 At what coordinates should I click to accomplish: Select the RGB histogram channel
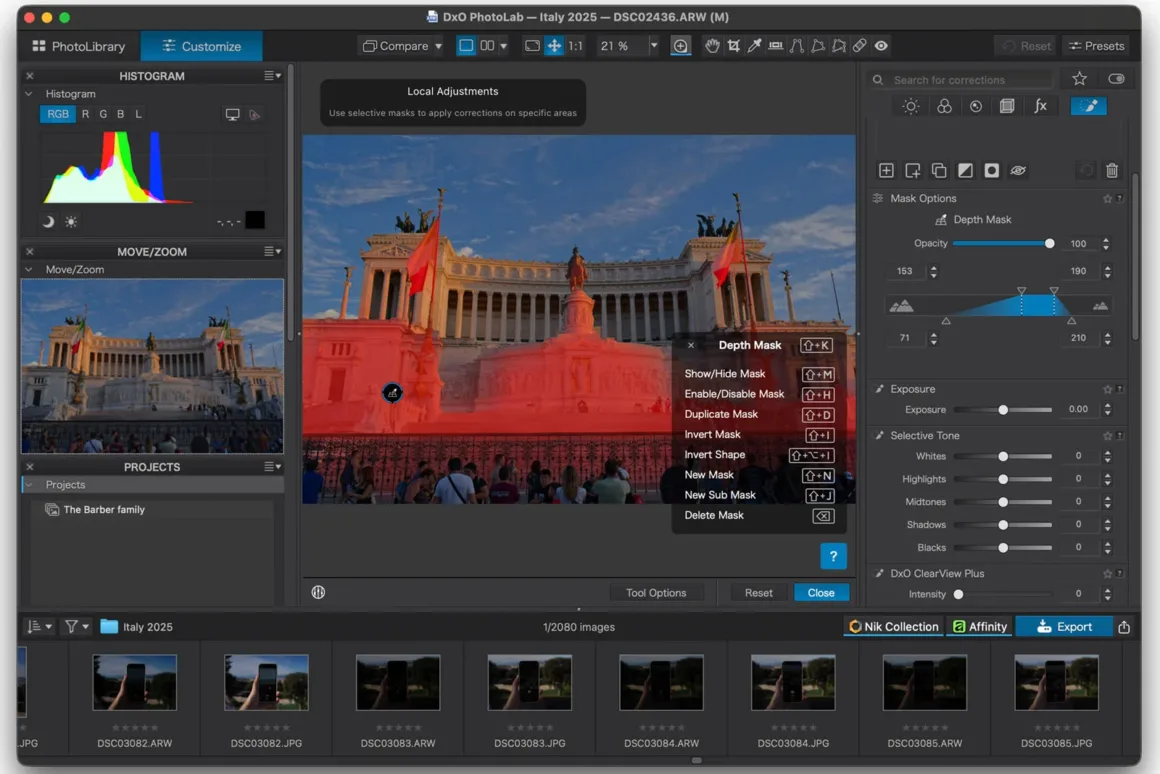[58, 114]
